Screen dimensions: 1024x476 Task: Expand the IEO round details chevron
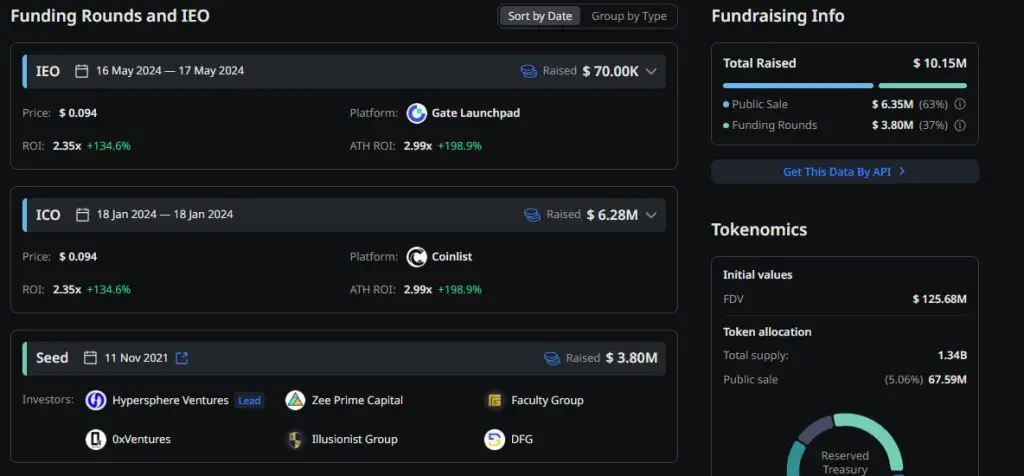pyautogui.click(x=651, y=71)
